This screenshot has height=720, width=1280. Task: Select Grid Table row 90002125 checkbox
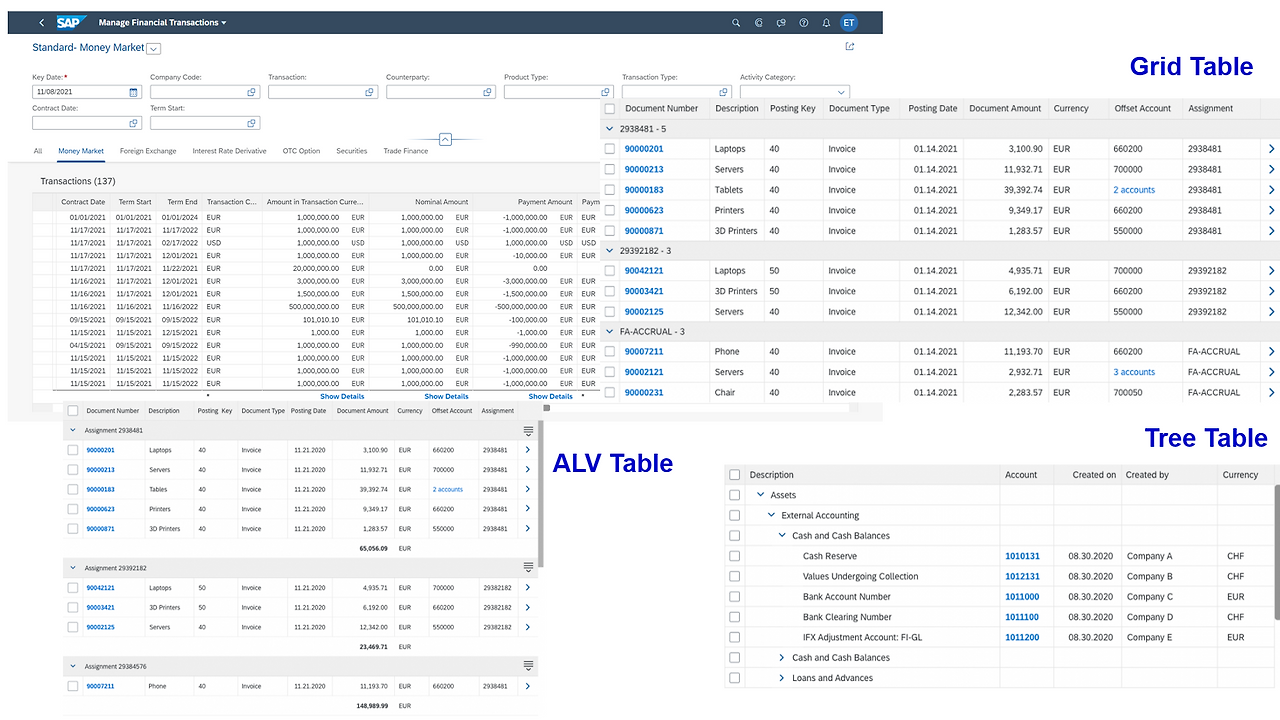coord(610,312)
